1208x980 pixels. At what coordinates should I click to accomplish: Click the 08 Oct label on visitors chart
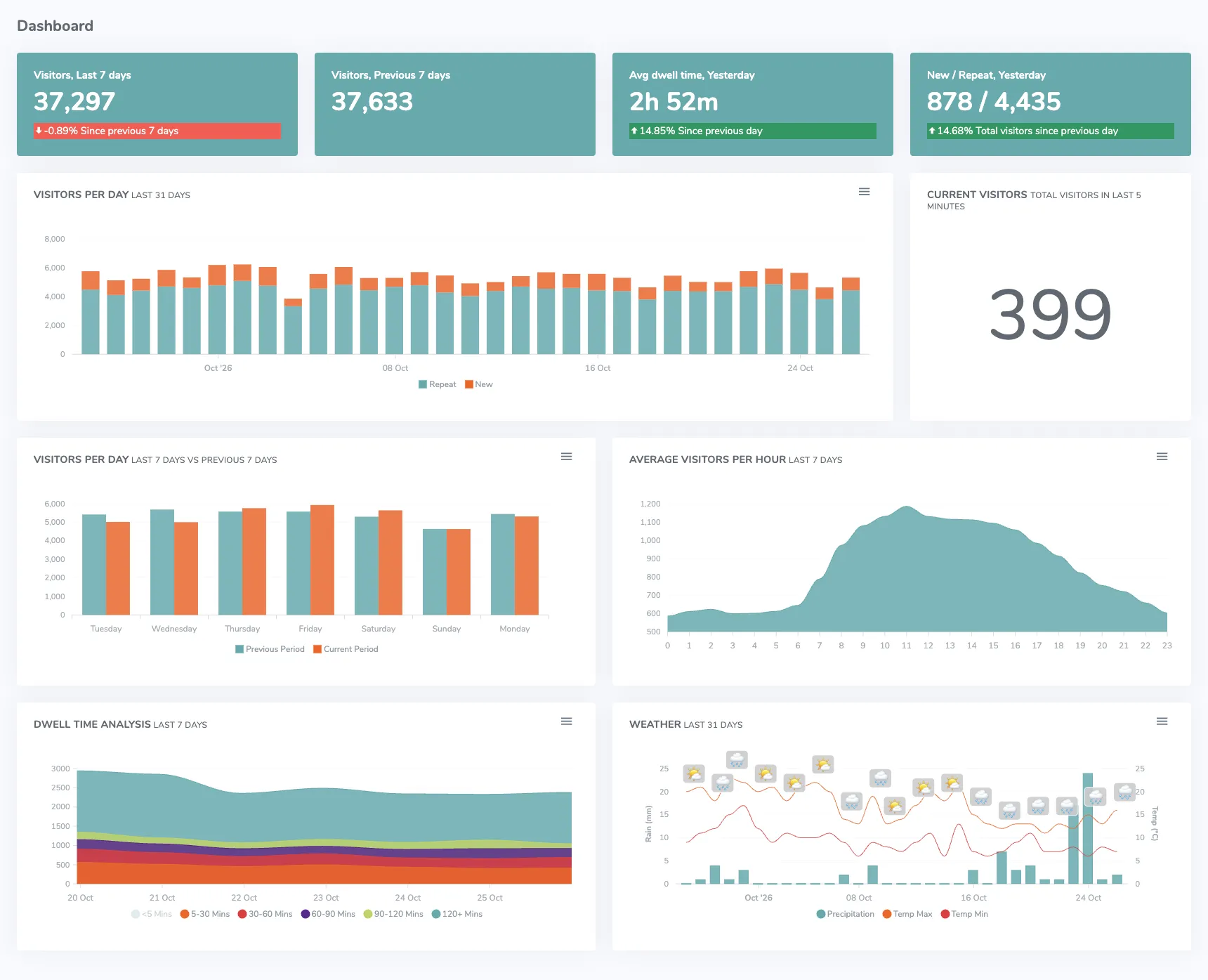(x=395, y=368)
